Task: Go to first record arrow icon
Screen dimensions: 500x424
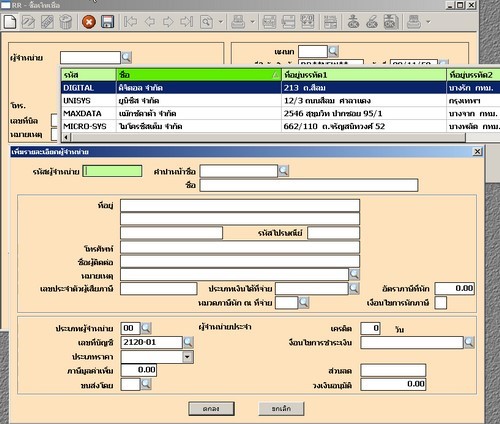Action: coord(130,22)
